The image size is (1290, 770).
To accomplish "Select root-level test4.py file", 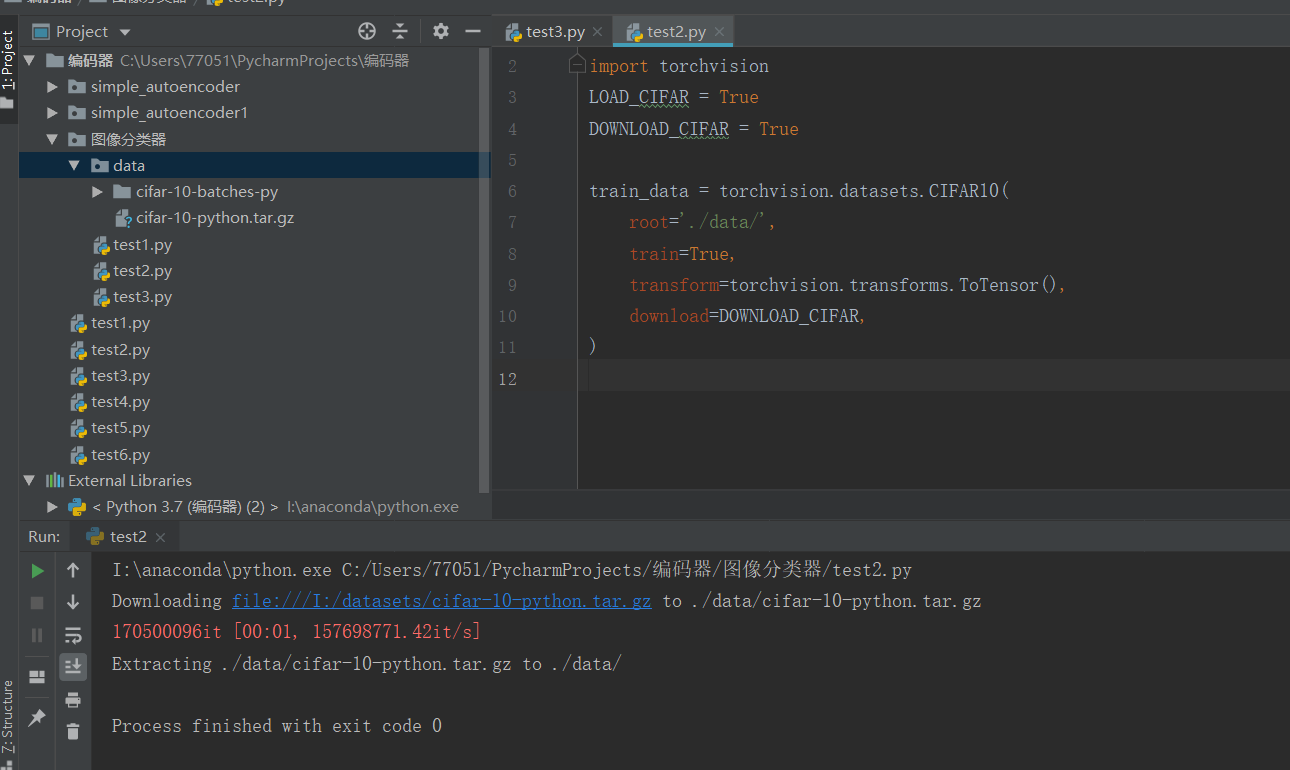I will [120, 401].
